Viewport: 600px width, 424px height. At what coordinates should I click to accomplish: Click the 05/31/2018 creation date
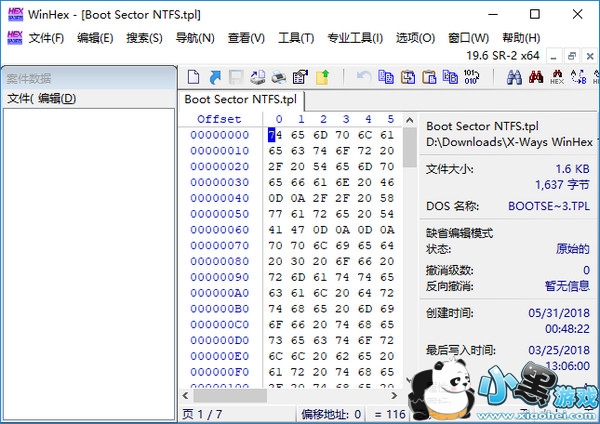coord(559,313)
